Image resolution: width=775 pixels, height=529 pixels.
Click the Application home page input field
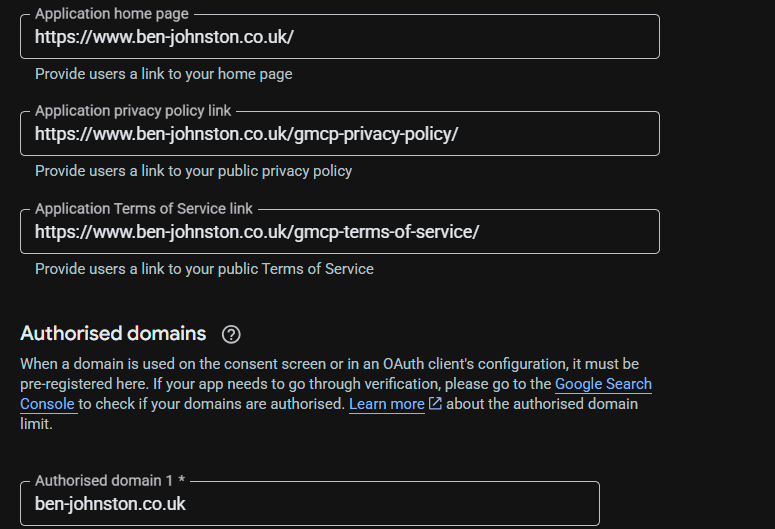click(340, 37)
